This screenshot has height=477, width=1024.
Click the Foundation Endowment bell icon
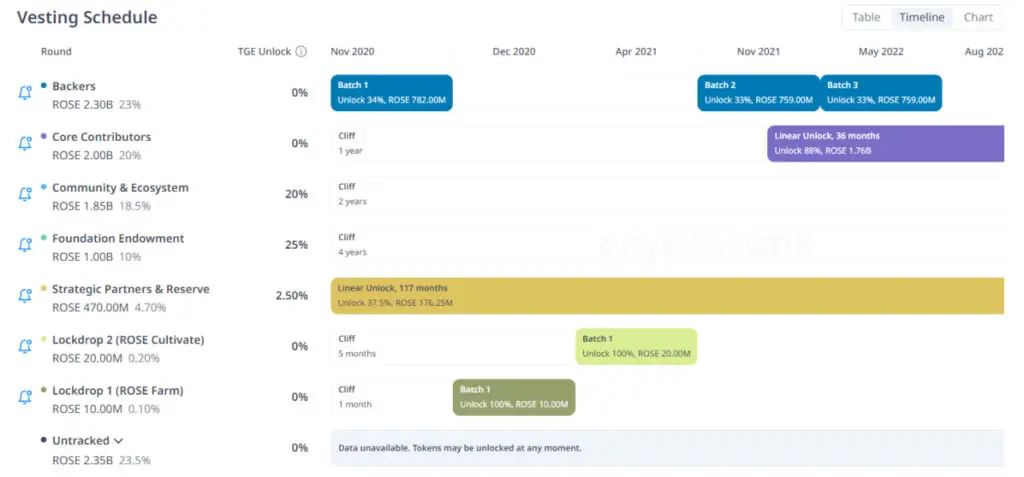point(25,245)
